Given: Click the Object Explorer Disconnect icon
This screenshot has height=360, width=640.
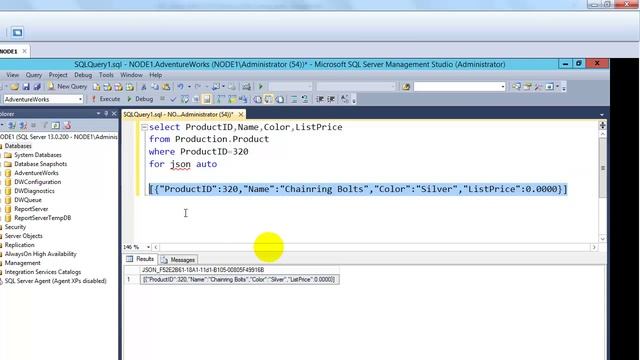Looking at the screenshot, I should tap(23, 125).
